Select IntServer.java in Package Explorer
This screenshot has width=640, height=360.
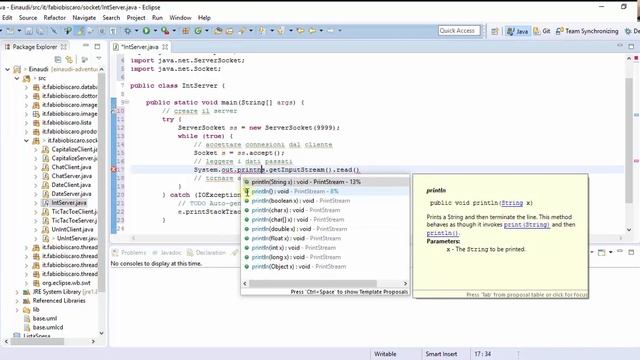[68, 203]
